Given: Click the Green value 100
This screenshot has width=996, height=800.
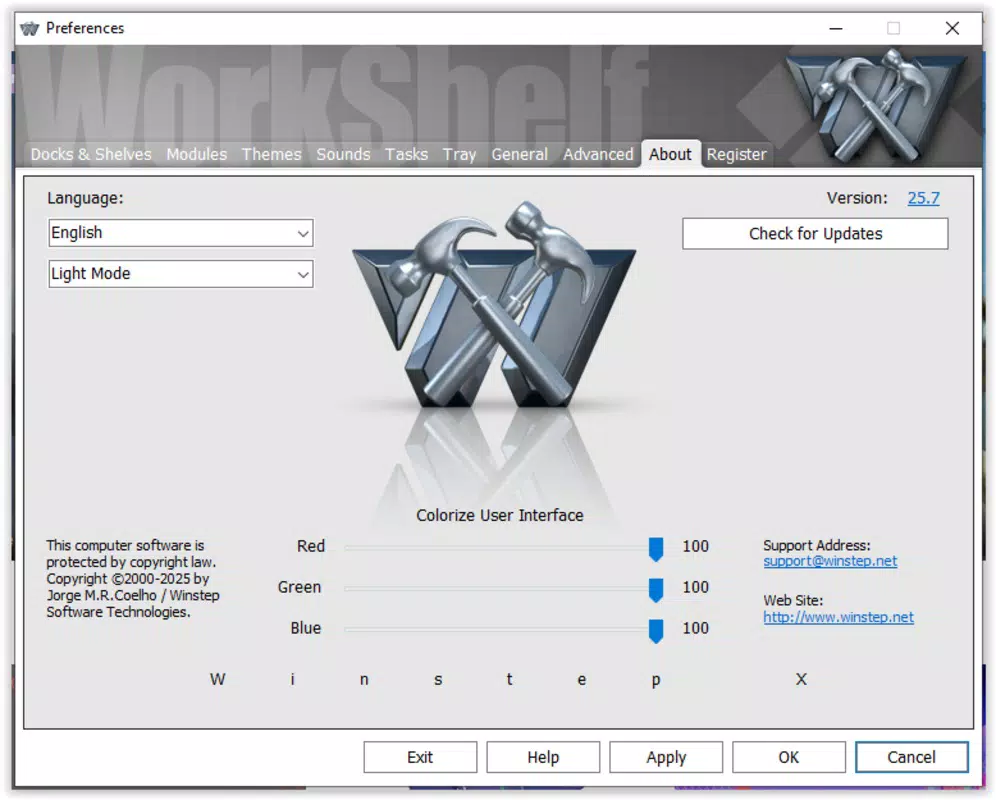Looking at the screenshot, I should click(x=696, y=587).
